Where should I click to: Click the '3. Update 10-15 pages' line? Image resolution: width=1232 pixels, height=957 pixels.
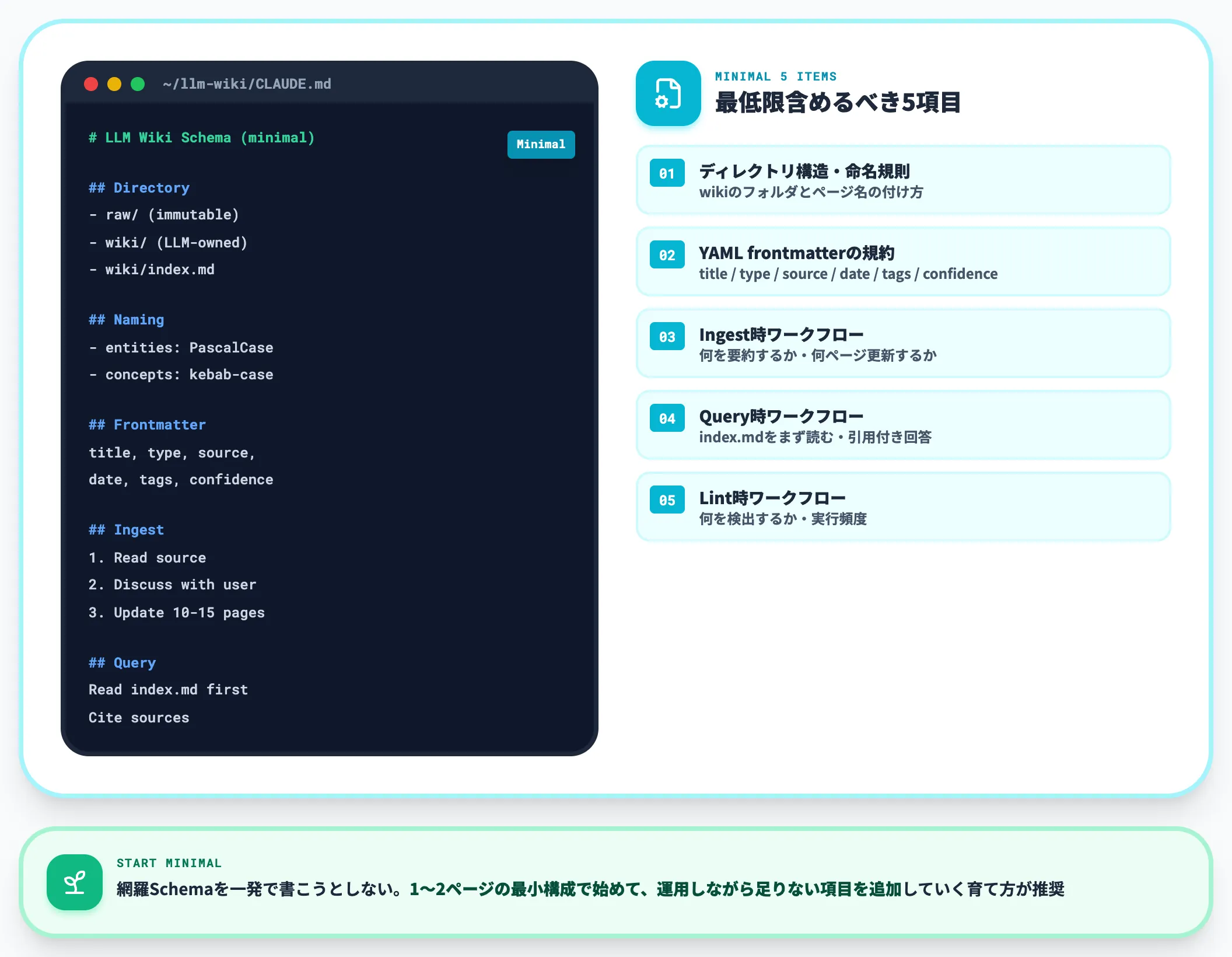click(x=177, y=613)
